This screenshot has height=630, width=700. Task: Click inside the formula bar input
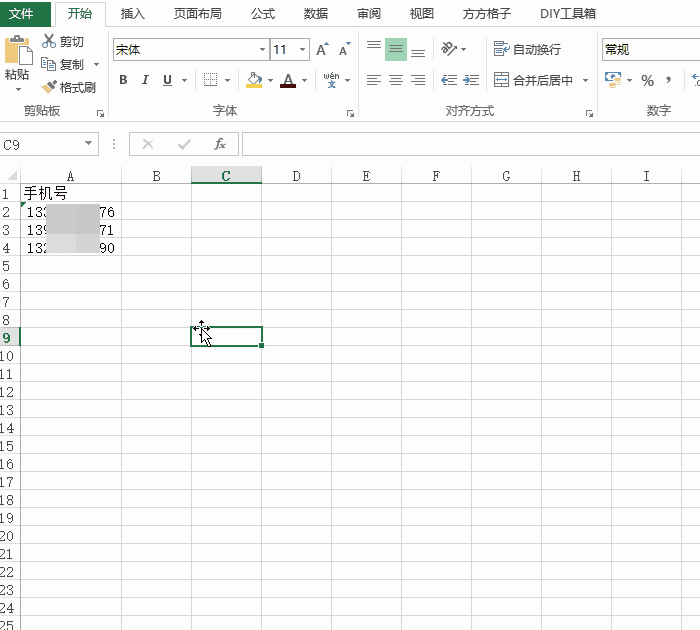[x=471, y=144]
